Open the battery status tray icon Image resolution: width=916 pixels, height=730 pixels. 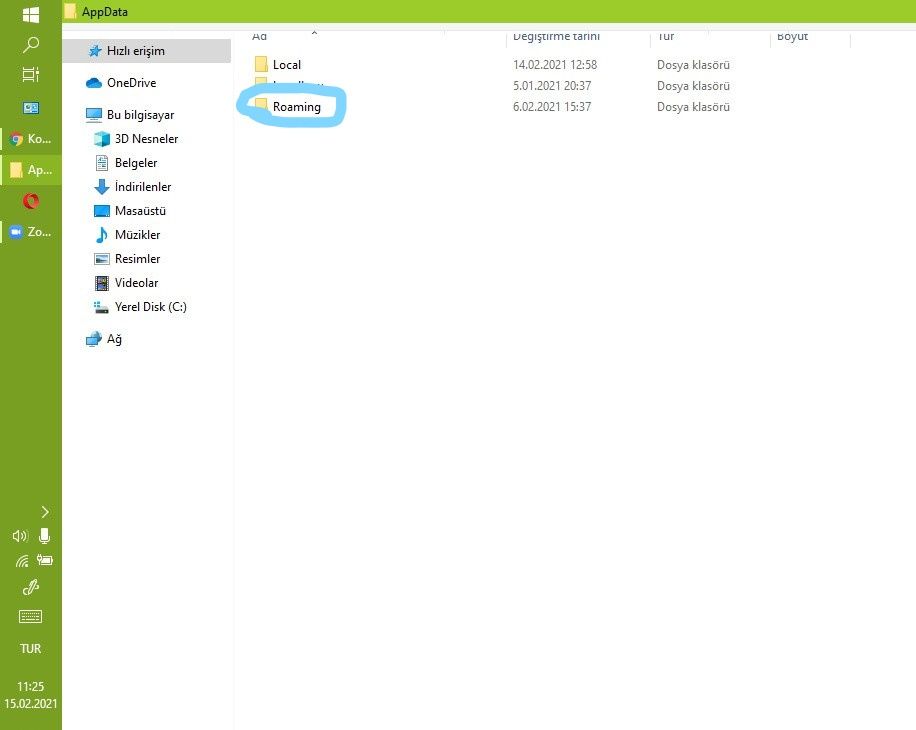(x=44, y=560)
